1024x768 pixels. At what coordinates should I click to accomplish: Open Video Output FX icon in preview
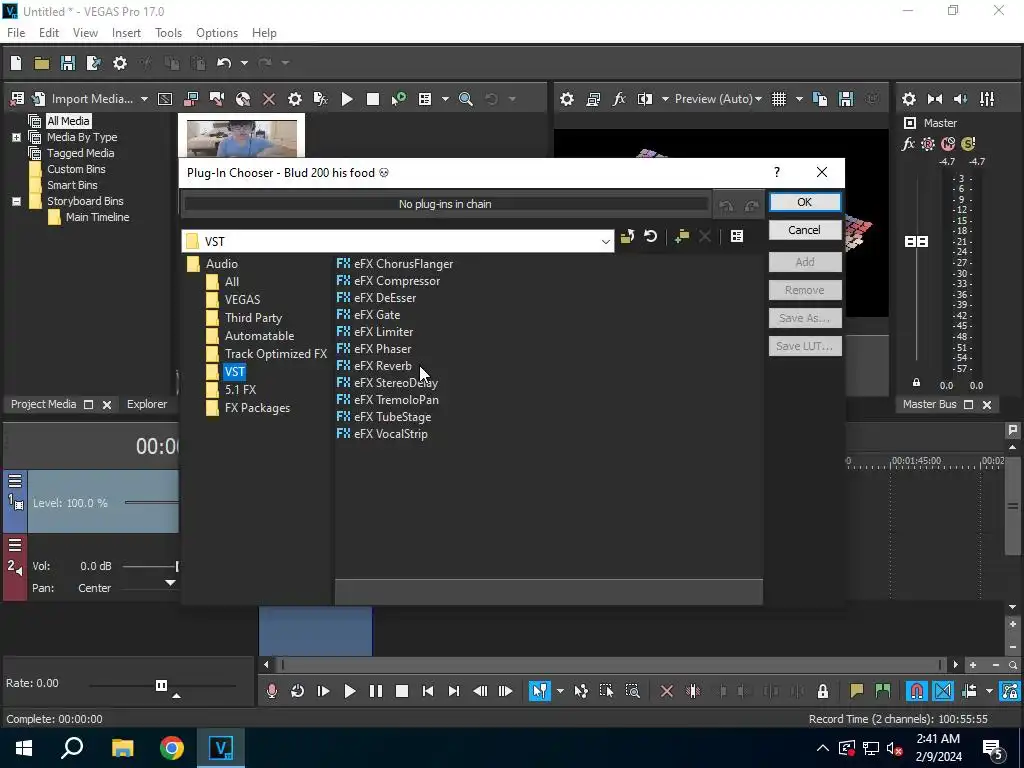[619, 99]
